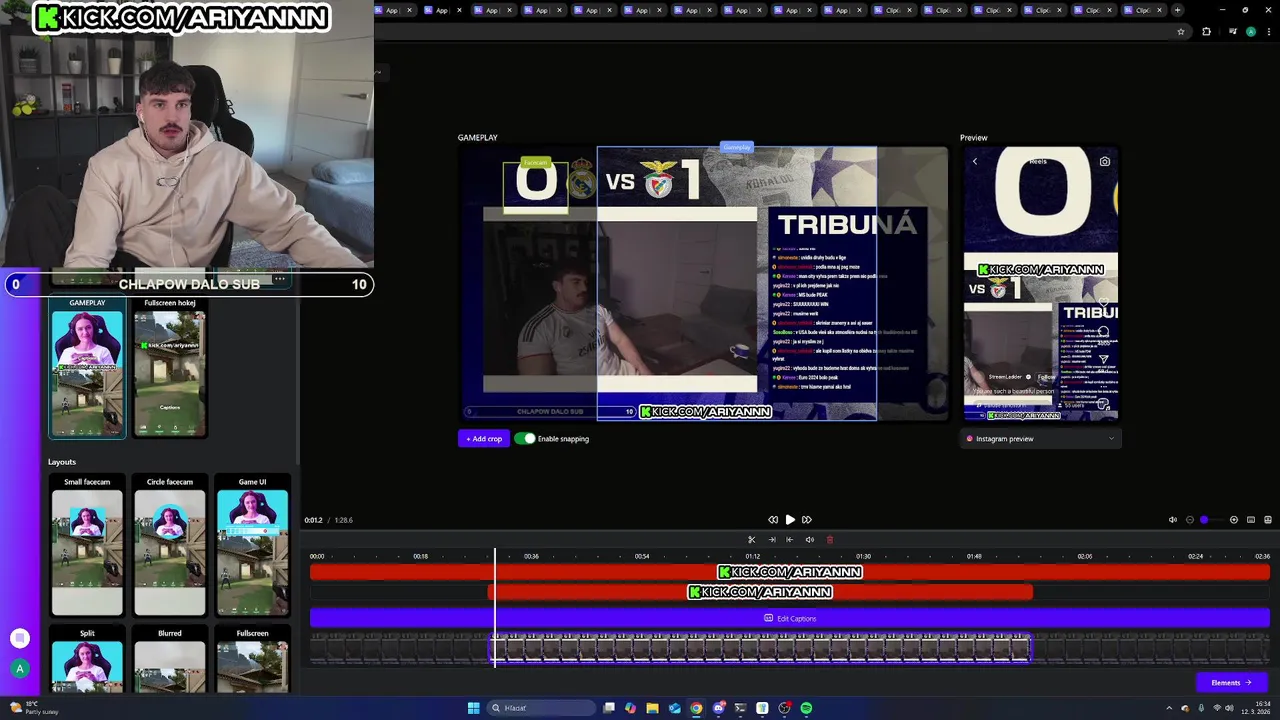Click the rightmost timeline layout icon
This screenshot has width=1280, height=720.
pyautogui.click(x=1268, y=520)
